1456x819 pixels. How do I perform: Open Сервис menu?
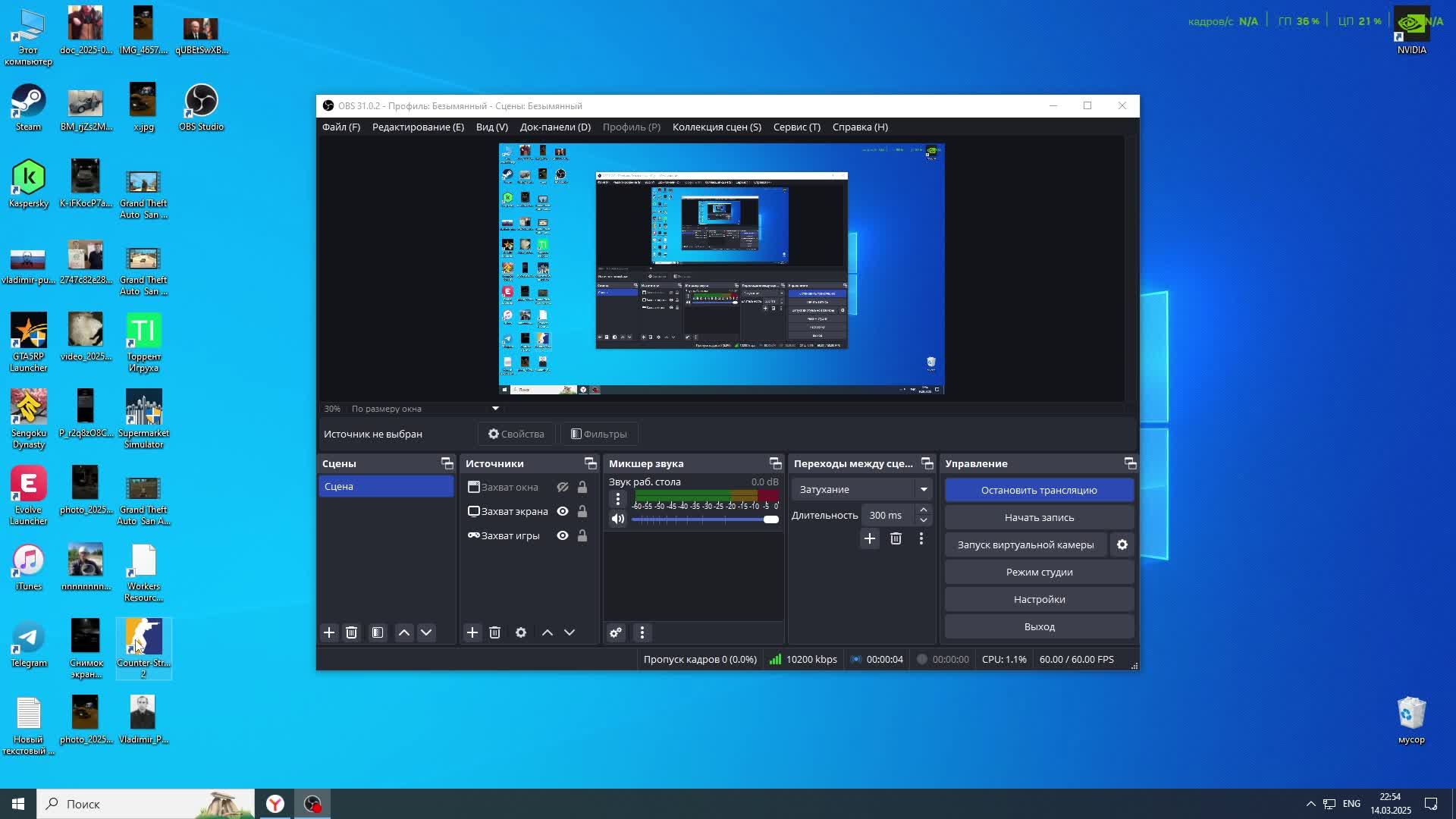[x=797, y=127]
